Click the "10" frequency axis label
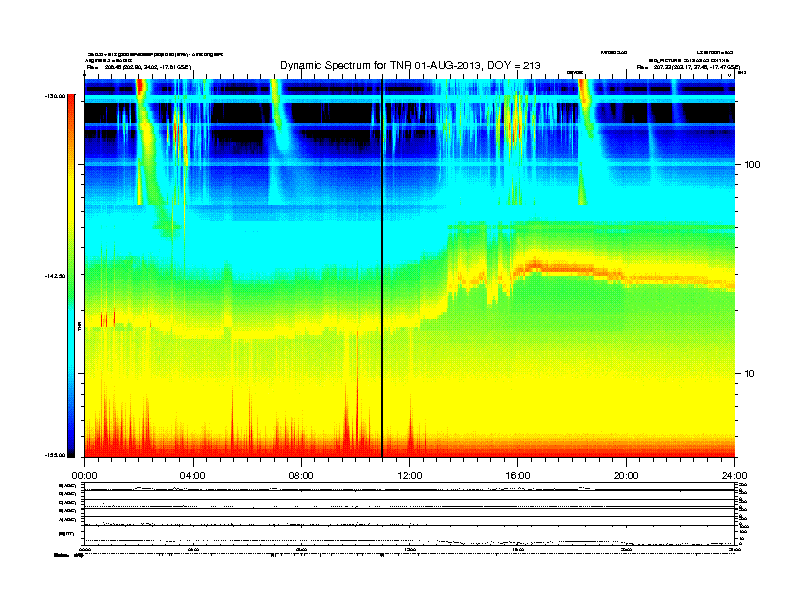This screenshot has width=792, height=612. (750, 374)
